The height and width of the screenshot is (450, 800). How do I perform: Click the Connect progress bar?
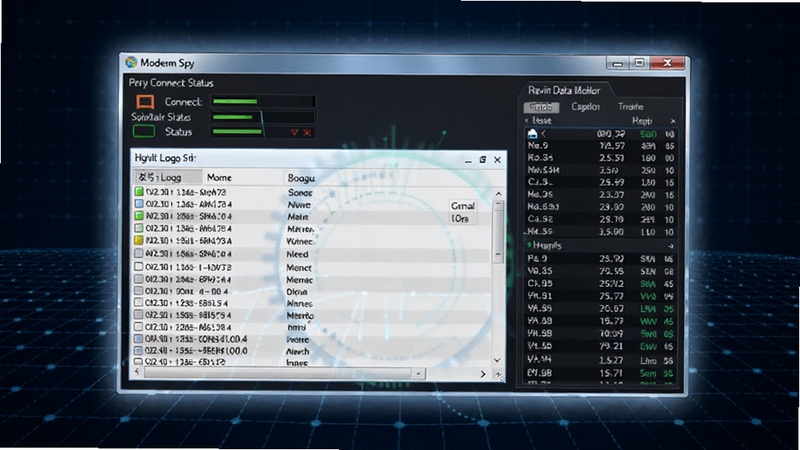263,102
